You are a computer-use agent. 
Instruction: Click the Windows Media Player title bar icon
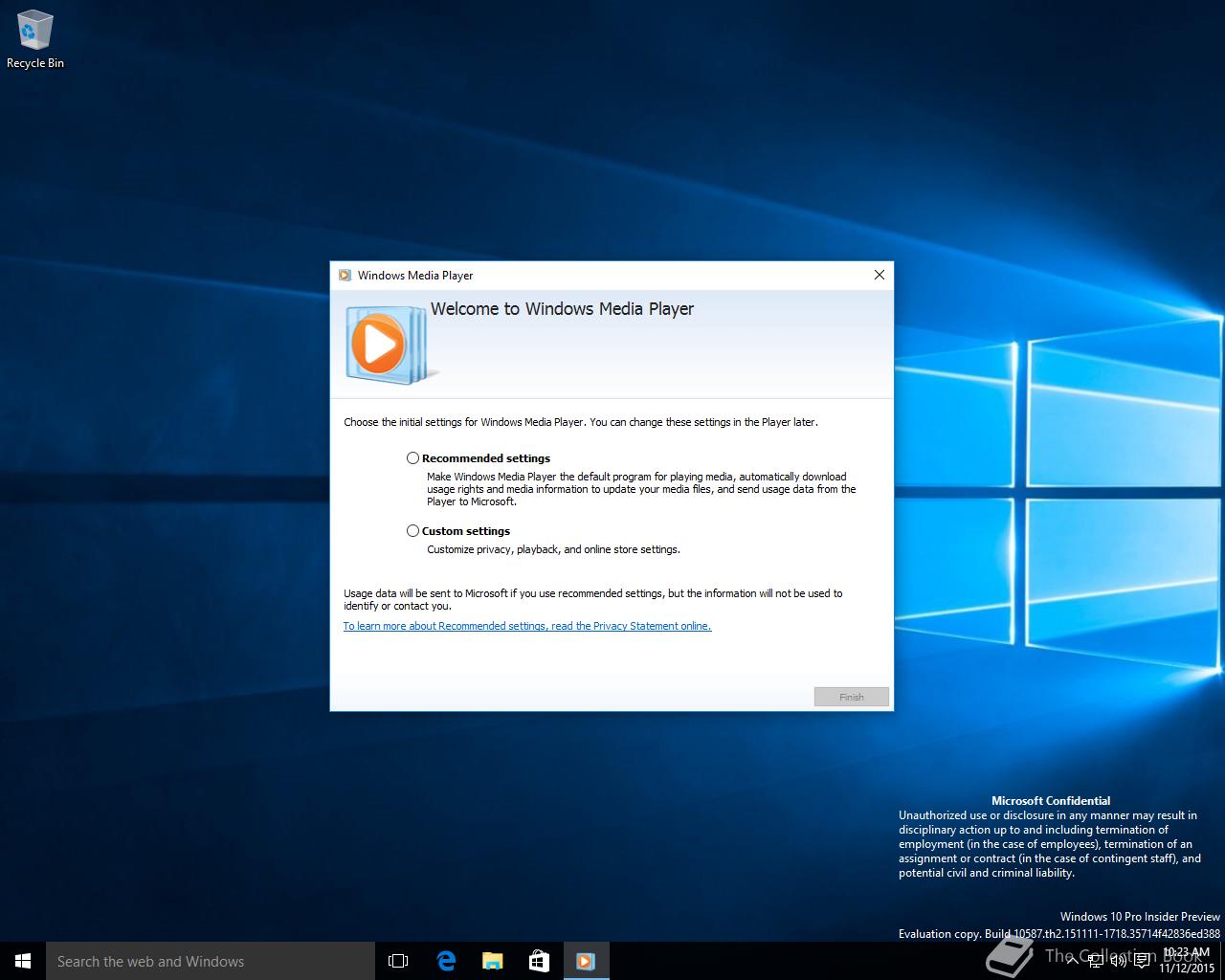pyautogui.click(x=345, y=276)
